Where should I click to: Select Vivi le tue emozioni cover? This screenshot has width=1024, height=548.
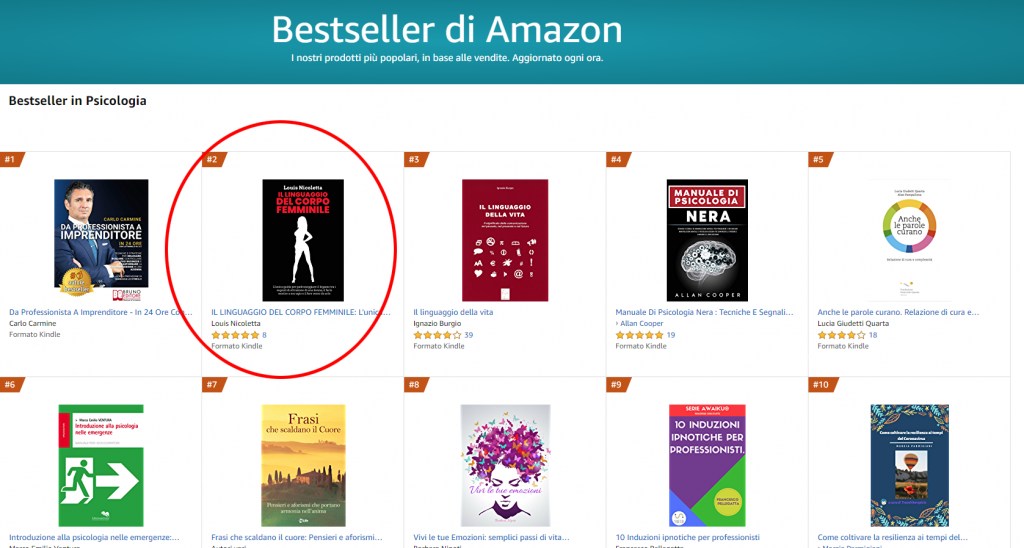(x=505, y=465)
